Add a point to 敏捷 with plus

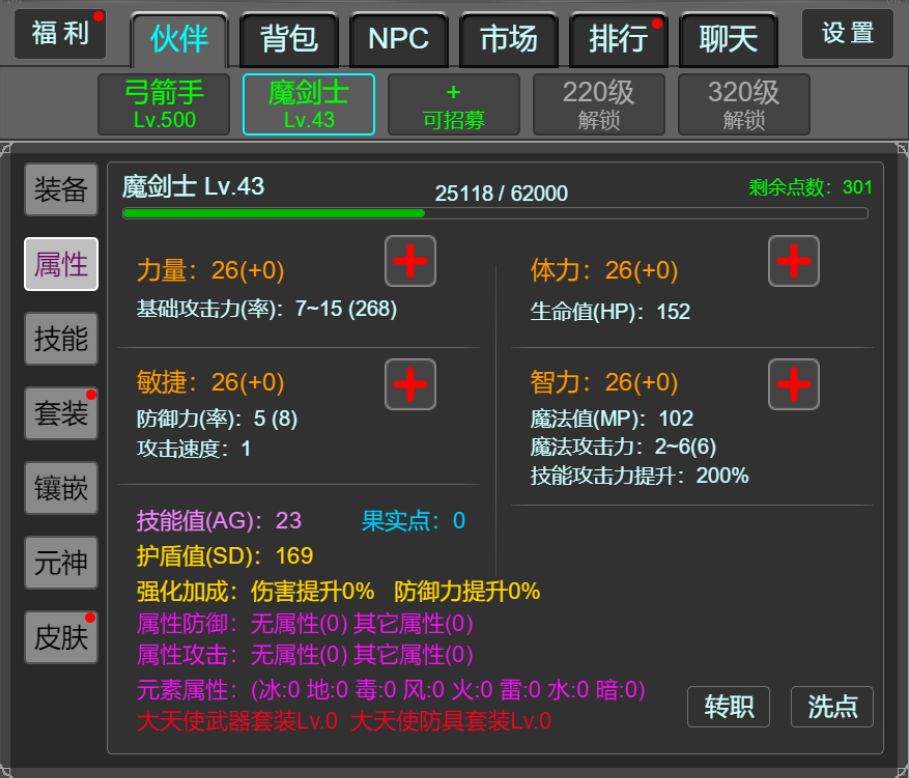(410, 384)
